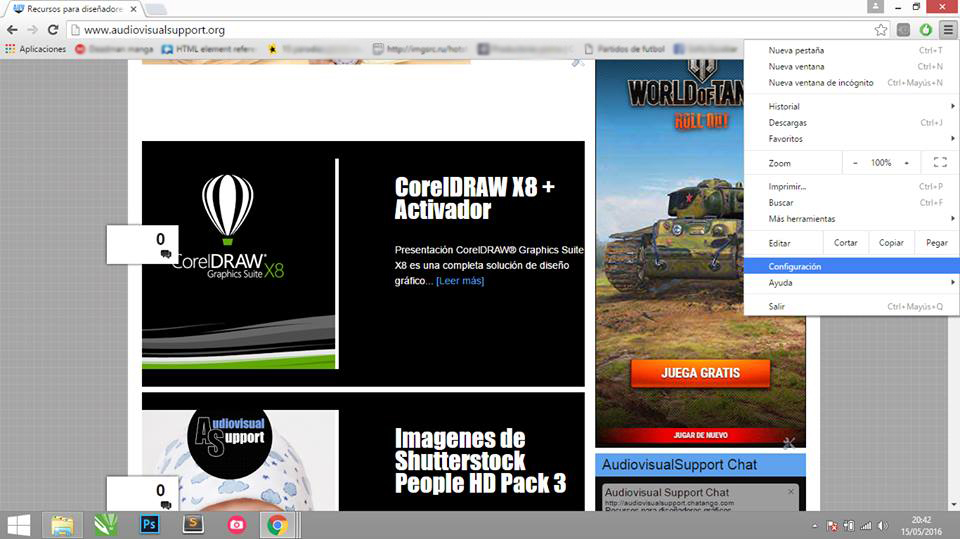Choose Salir to quit Chrome
This screenshot has width=960, height=539.
(852, 306)
